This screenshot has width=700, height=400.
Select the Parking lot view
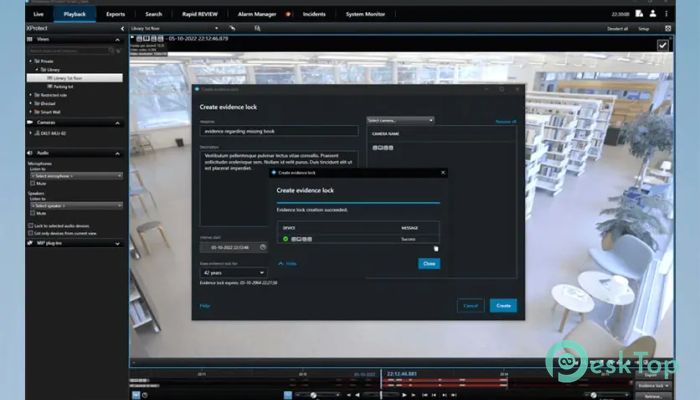(x=63, y=87)
